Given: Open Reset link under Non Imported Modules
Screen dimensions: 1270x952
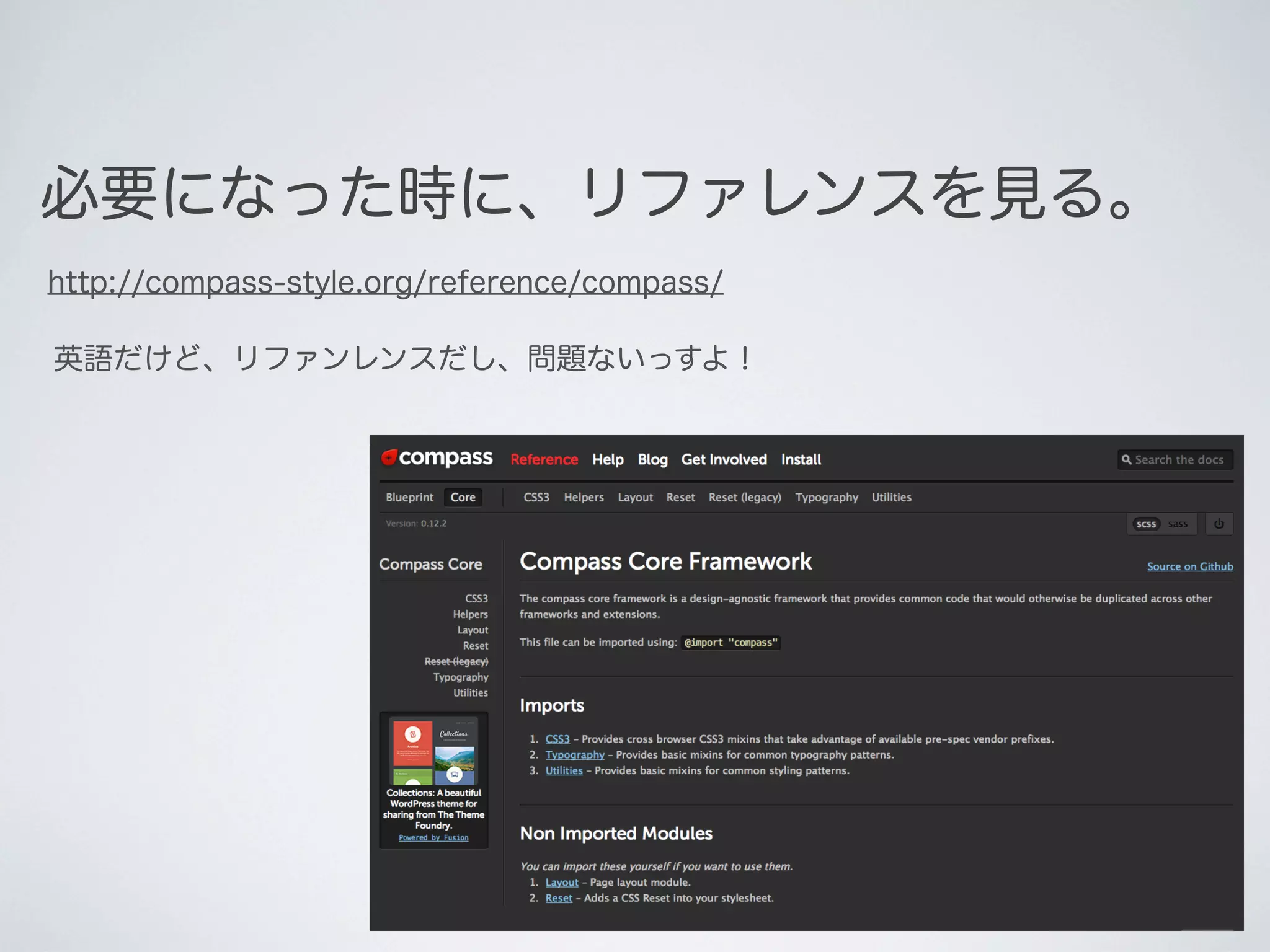Looking at the screenshot, I should (558, 898).
